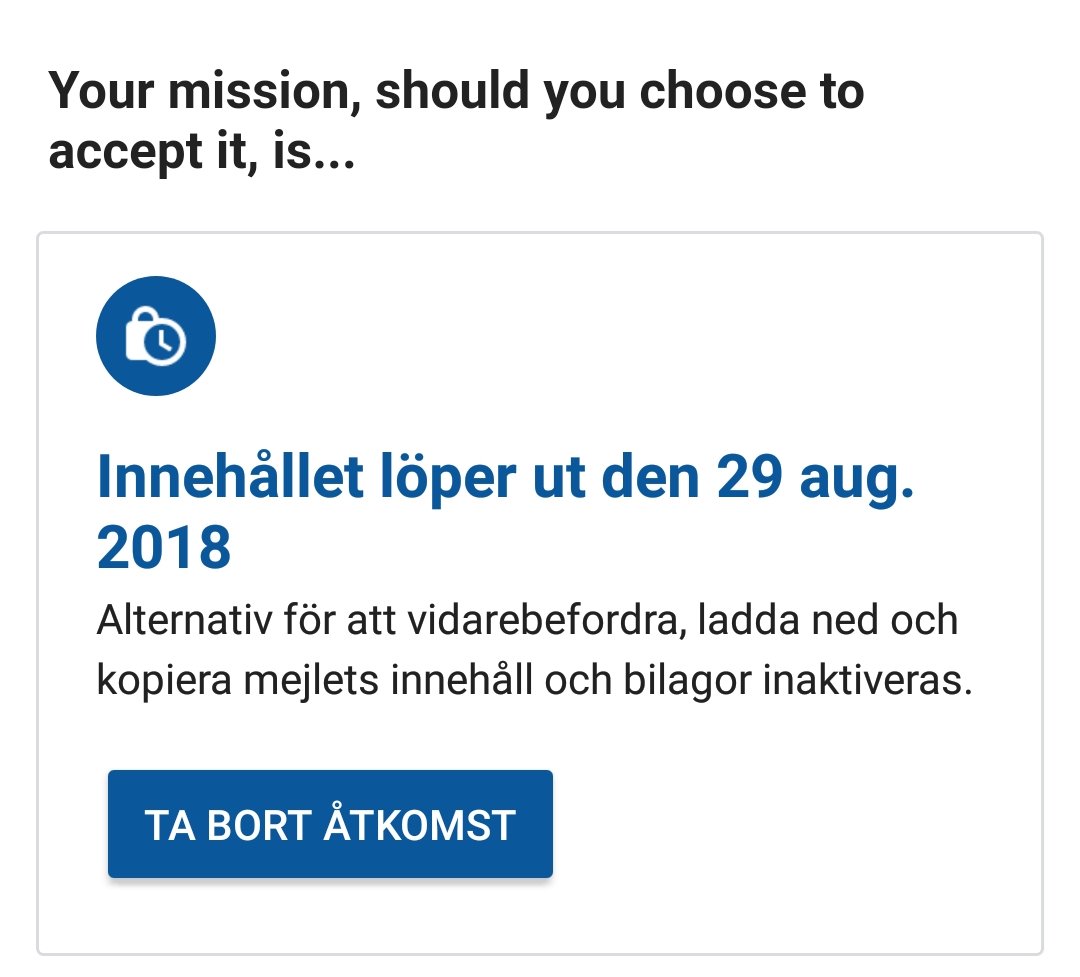Click the word 'ÅTKOMST' on the blue button
Viewport: 1080px width, 977px height.
[x=419, y=824]
